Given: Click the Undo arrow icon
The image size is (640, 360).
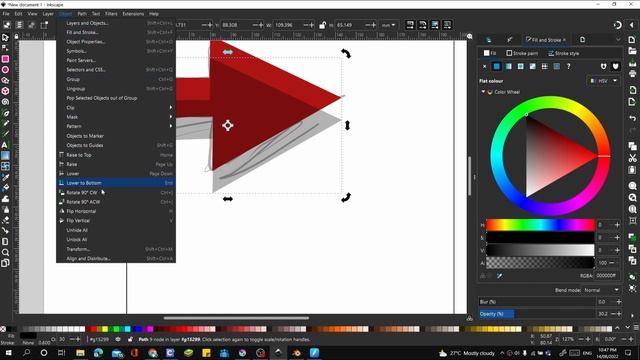Looking at the screenshot, I should tap(632, 118).
